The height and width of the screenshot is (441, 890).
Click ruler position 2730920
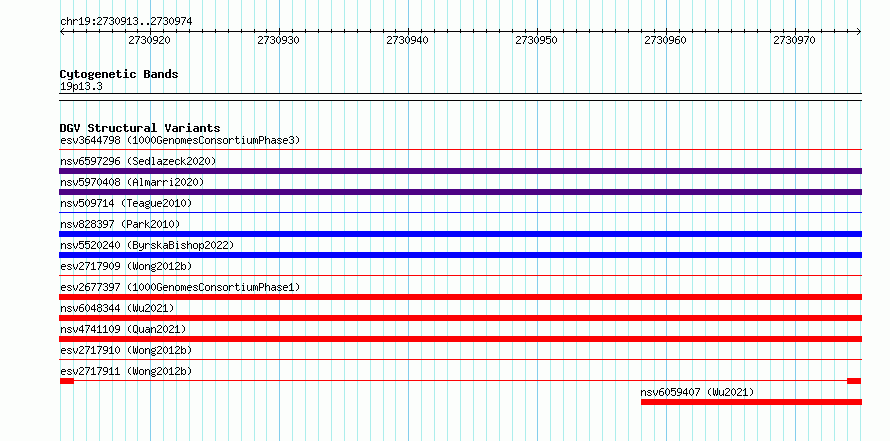149,40
